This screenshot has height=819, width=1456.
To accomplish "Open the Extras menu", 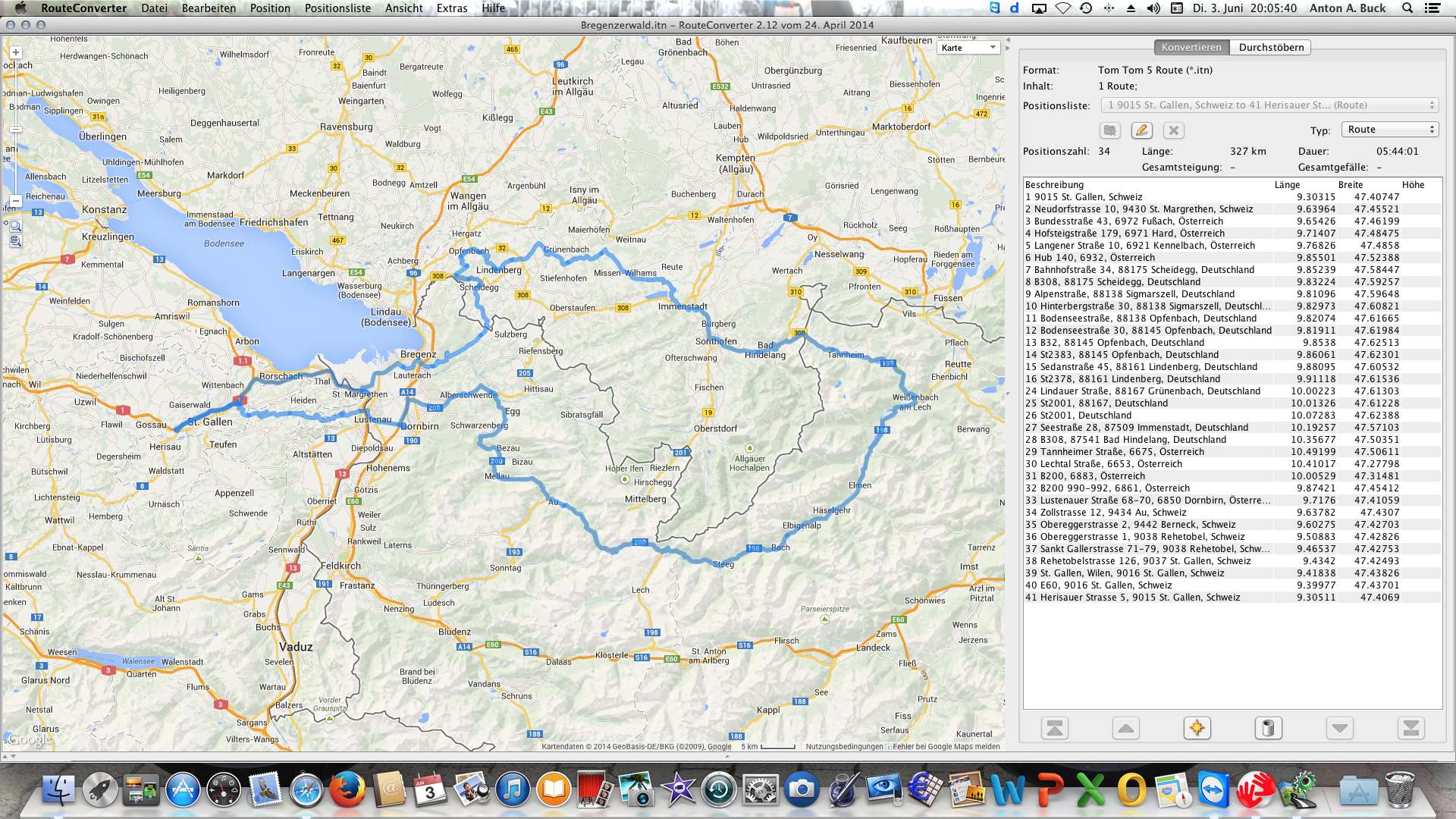I will [x=452, y=8].
